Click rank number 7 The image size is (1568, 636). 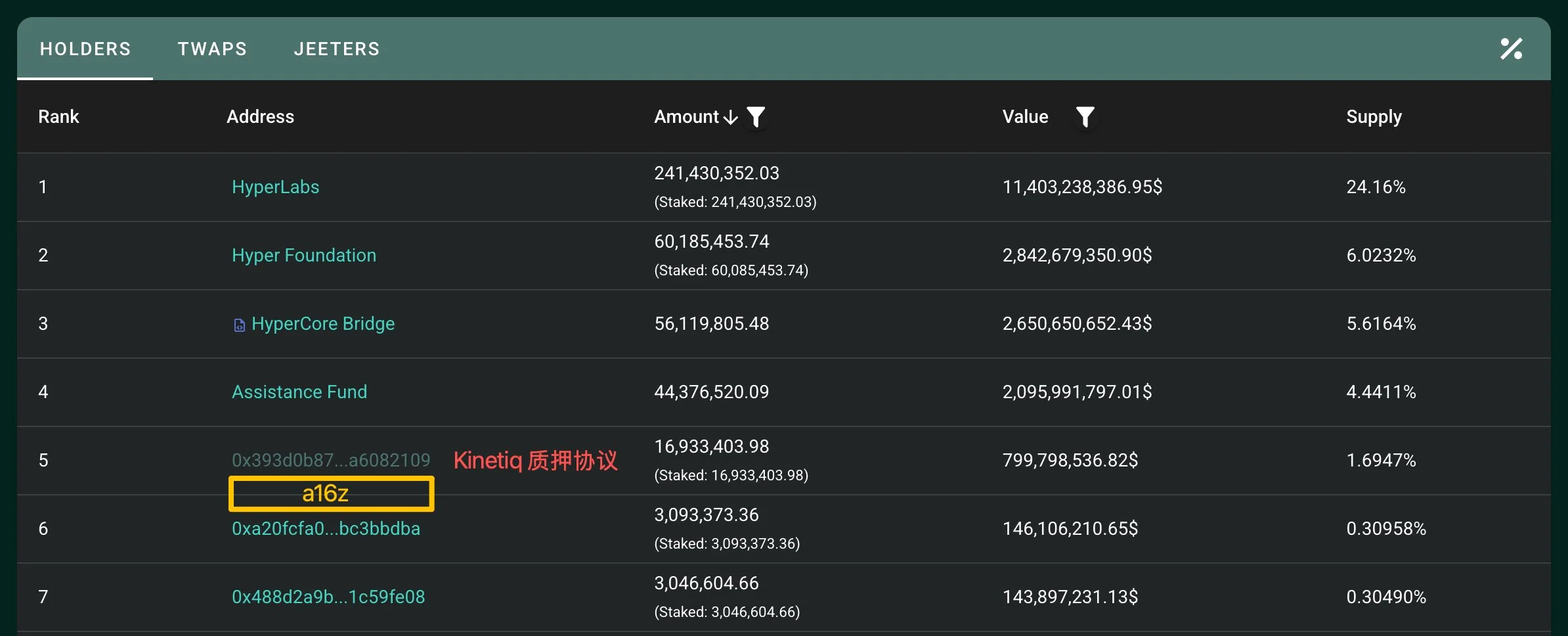[x=43, y=597]
